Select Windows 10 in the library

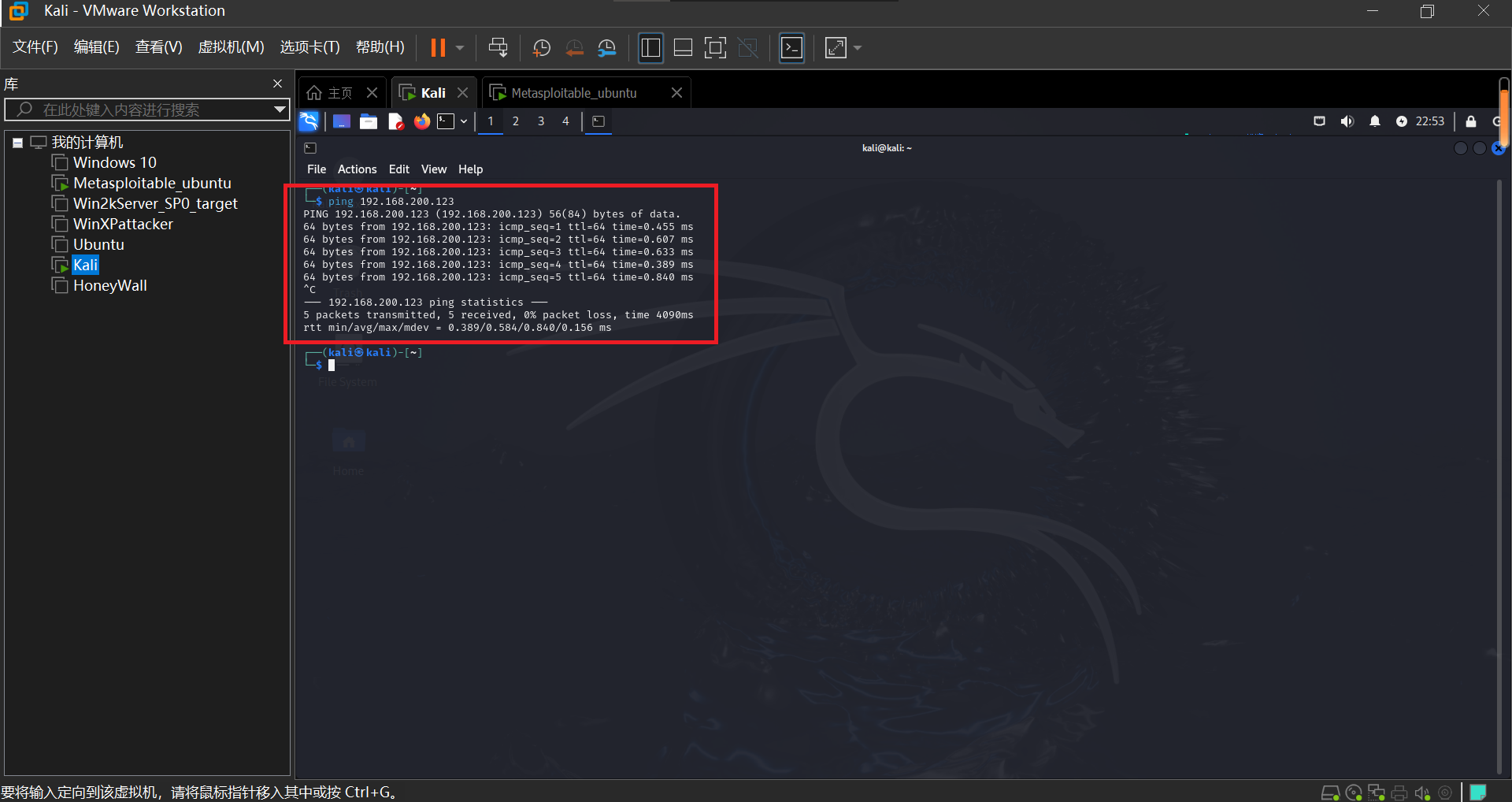(115, 162)
